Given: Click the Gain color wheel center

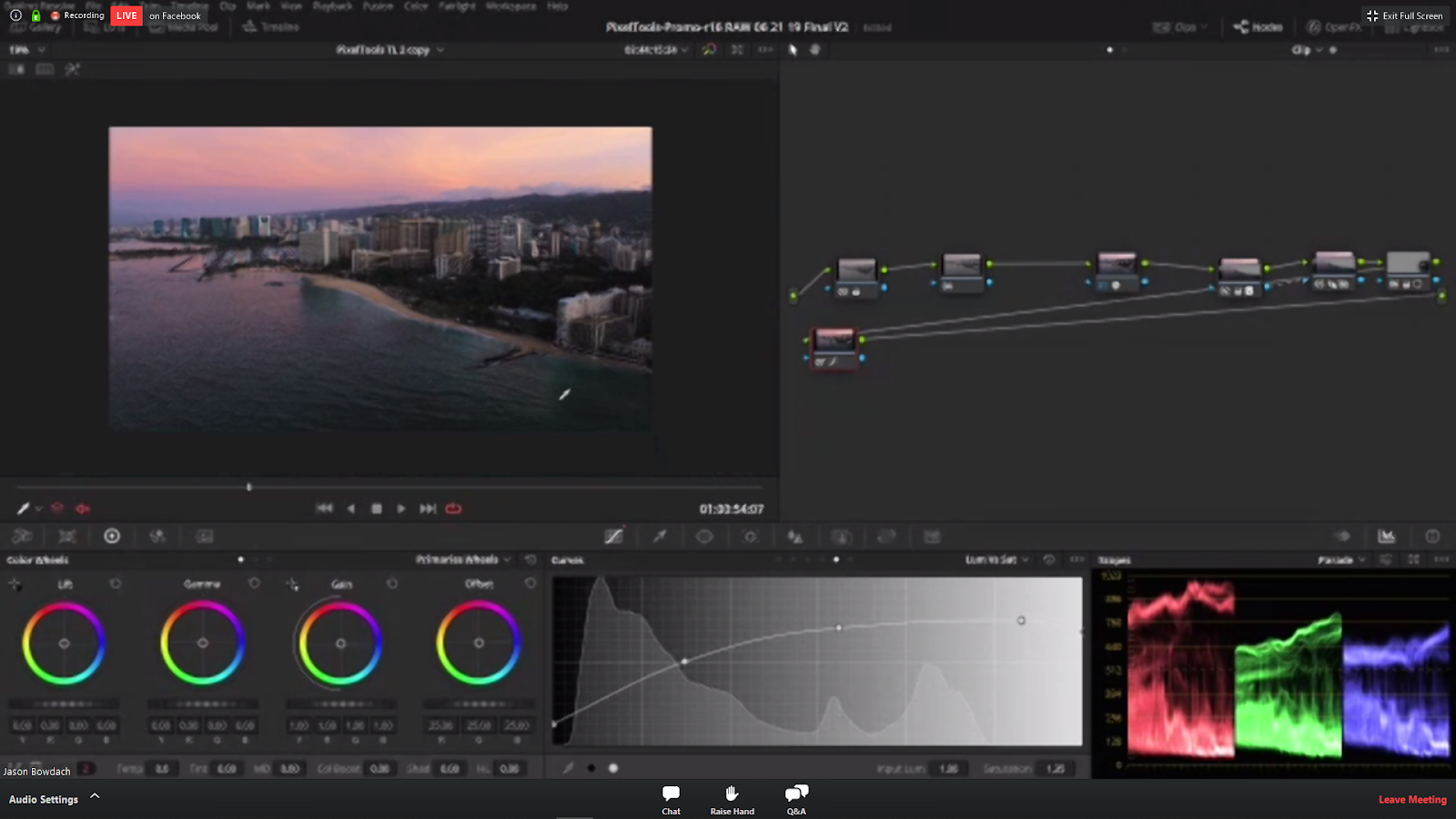Looking at the screenshot, I should [x=340, y=643].
